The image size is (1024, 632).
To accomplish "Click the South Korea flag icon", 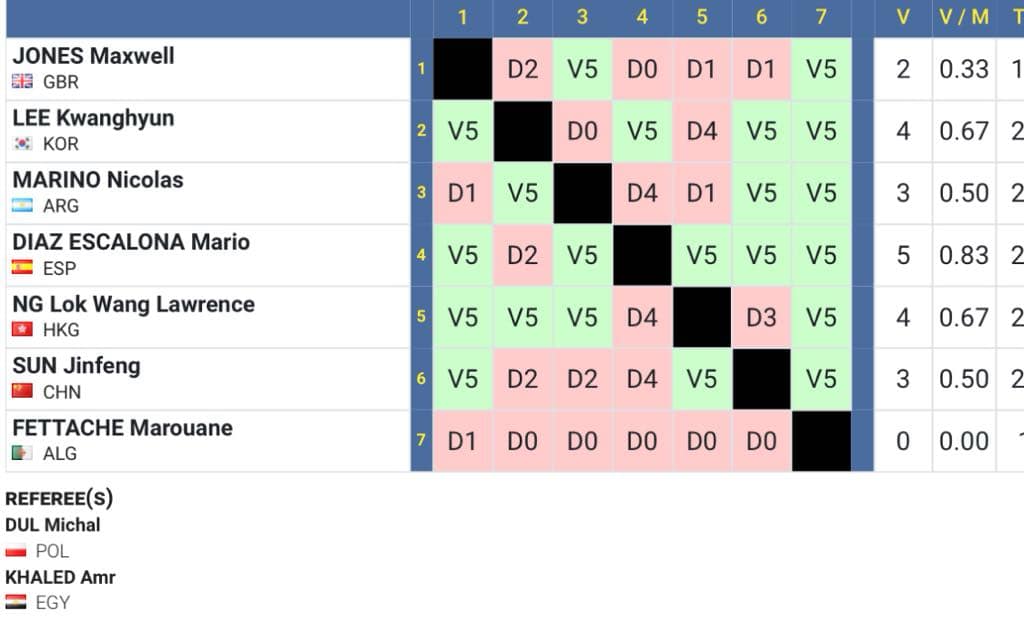I will click(x=22, y=144).
